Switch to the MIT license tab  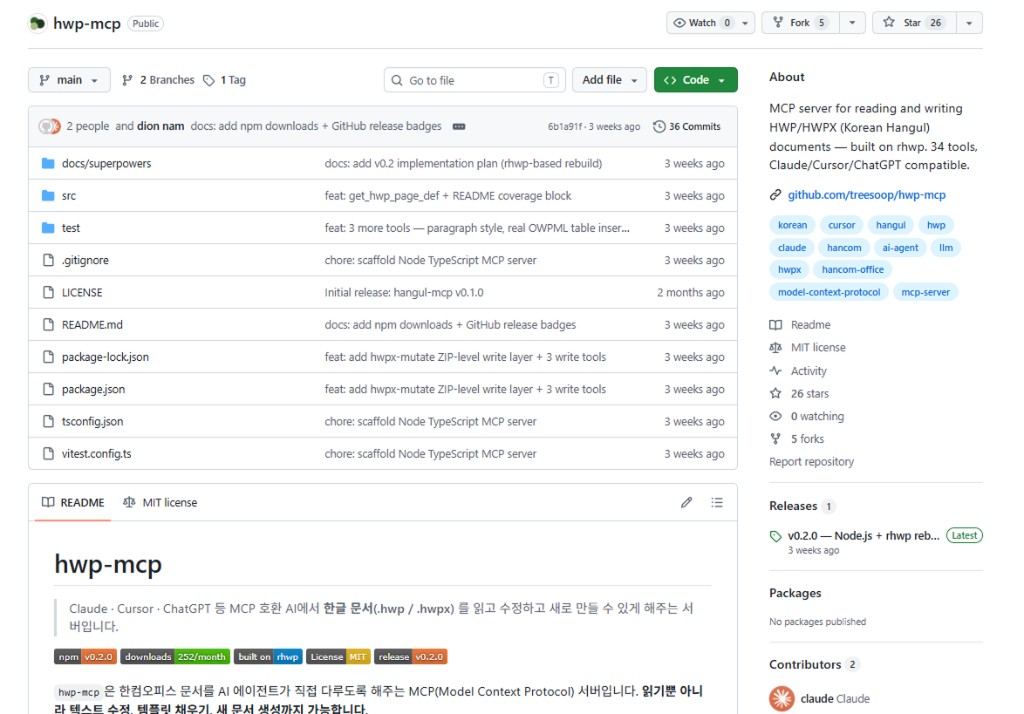(x=160, y=502)
